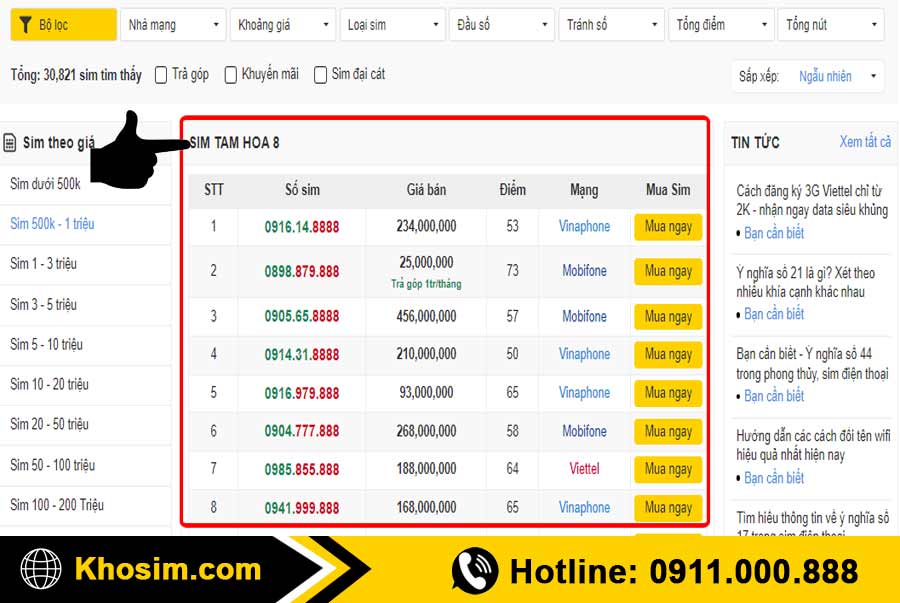Open the Đầu số dropdown
Viewport: 900px width, 603px height.
click(x=501, y=24)
